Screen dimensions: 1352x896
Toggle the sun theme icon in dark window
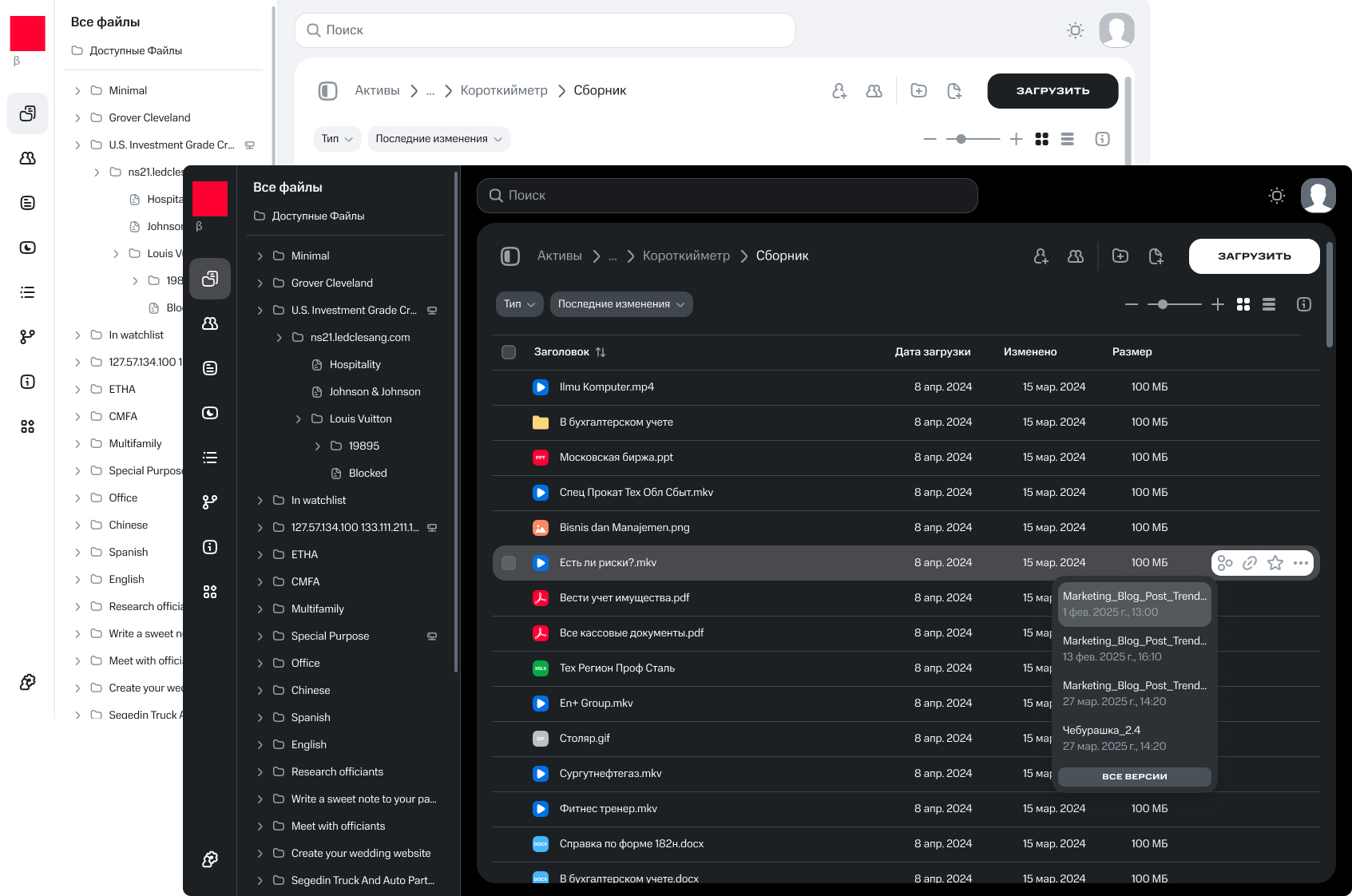click(x=1277, y=196)
